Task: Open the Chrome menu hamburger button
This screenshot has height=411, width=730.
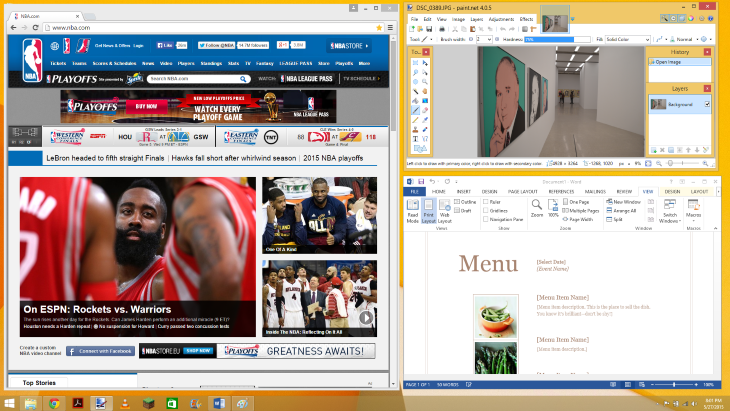Action: (x=390, y=27)
